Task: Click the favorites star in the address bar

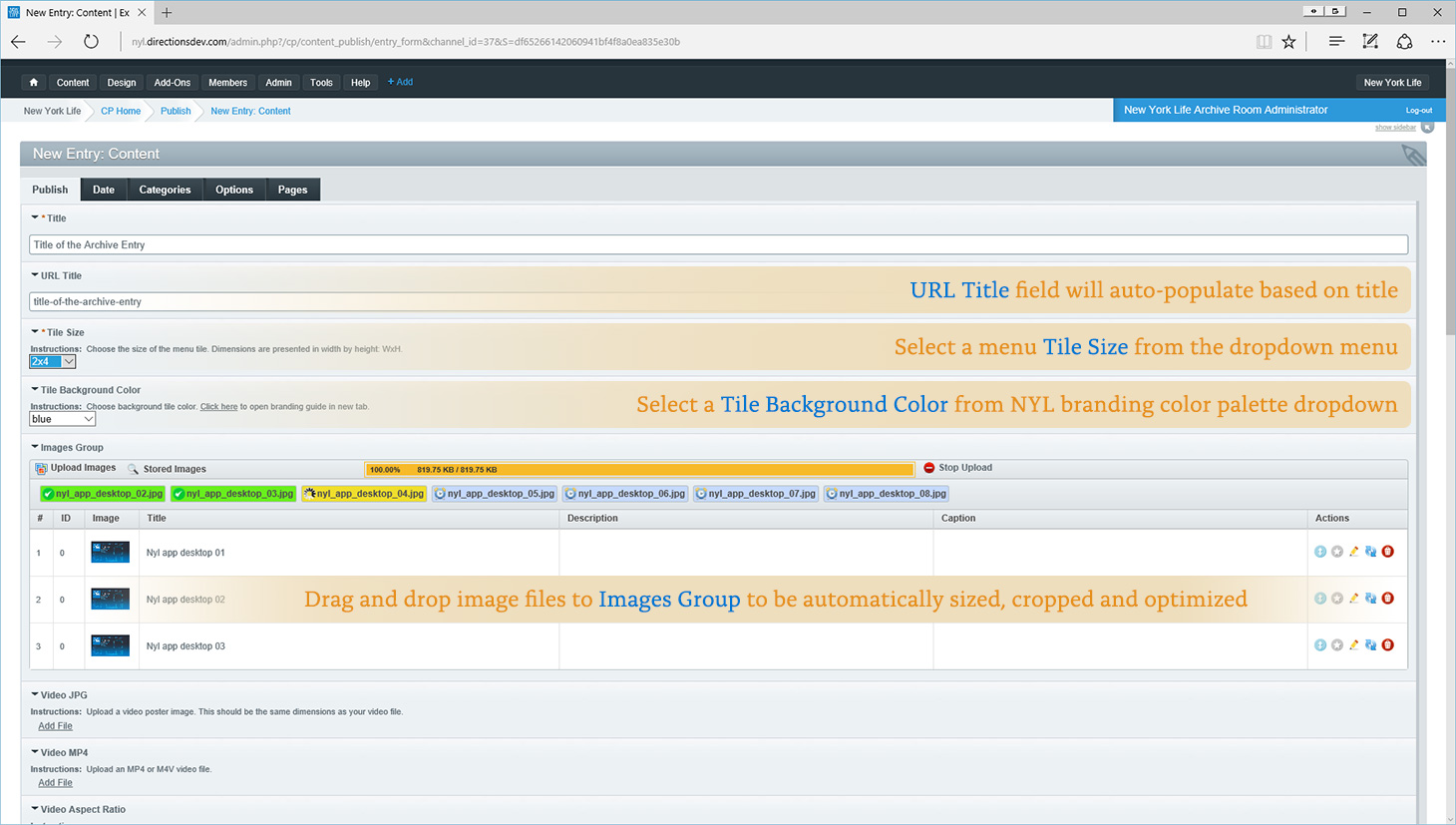Action: pos(1289,42)
